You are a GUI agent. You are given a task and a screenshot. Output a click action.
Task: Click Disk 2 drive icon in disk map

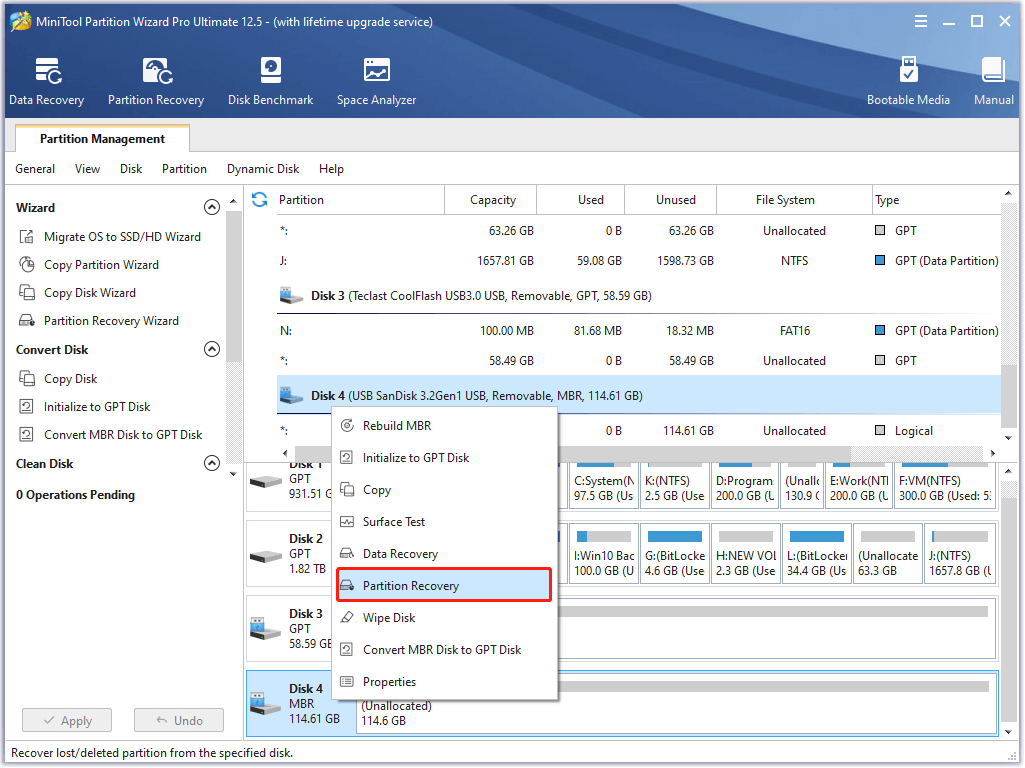pos(266,556)
